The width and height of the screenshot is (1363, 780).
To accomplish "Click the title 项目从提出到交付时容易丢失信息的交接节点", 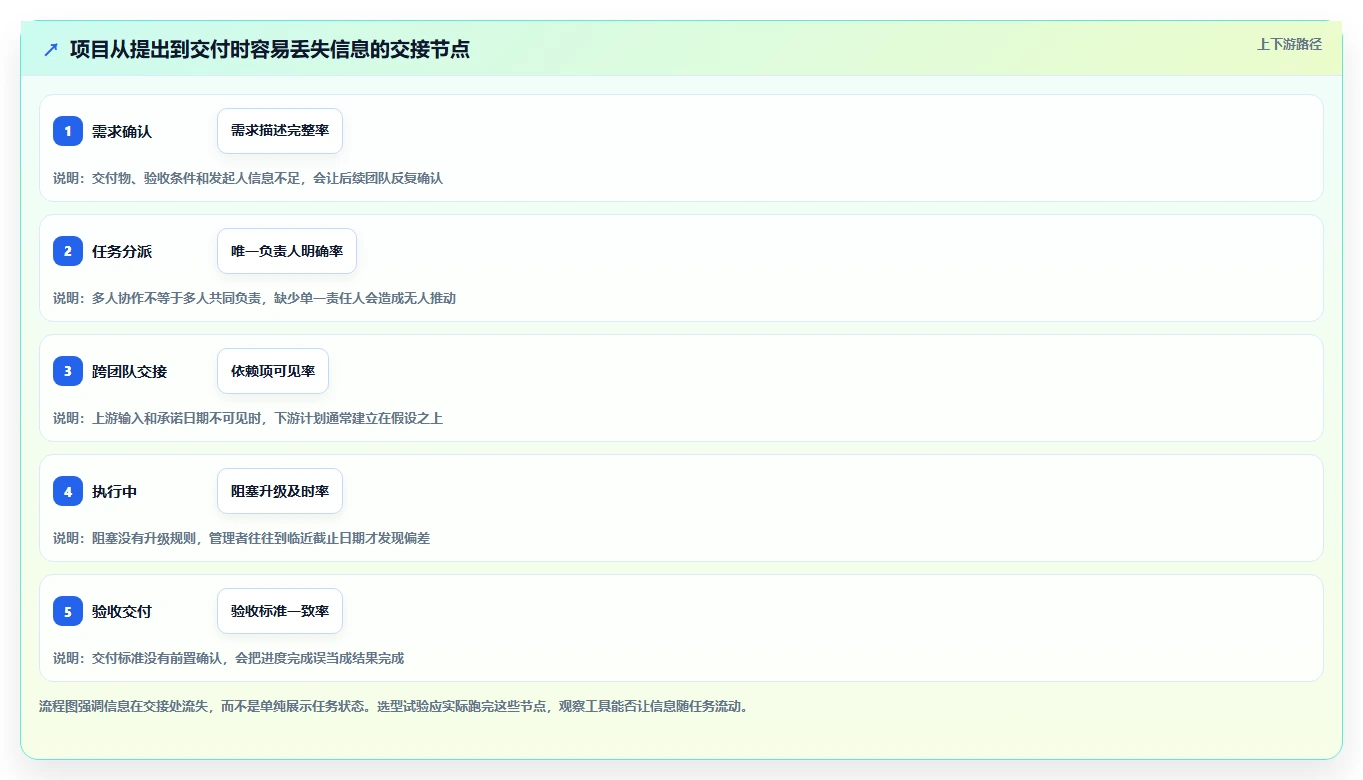I will [x=270, y=49].
